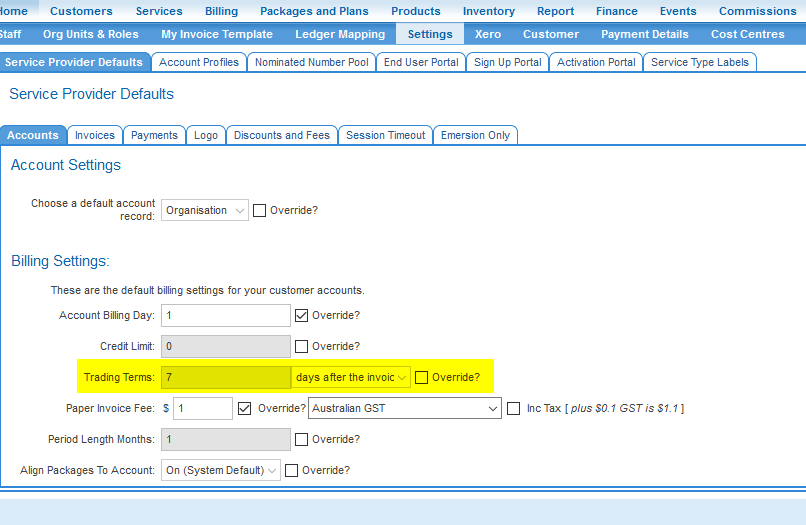Select the Discounts and Fees tab
The height and width of the screenshot is (525, 806).
(x=281, y=135)
